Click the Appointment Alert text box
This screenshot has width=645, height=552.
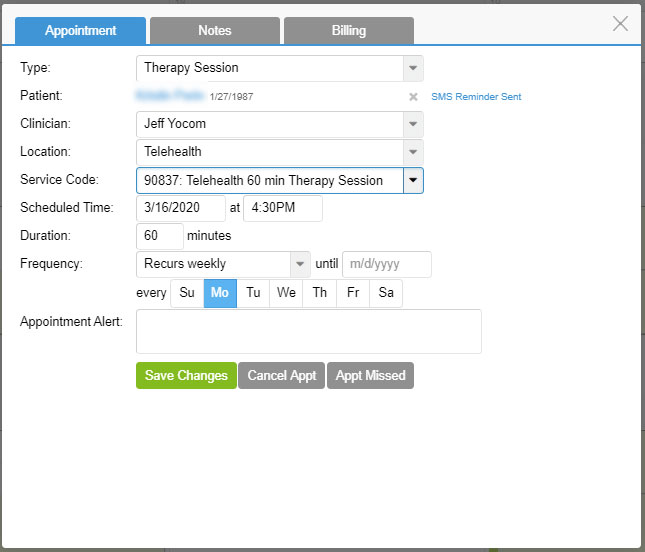coord(308,331)
